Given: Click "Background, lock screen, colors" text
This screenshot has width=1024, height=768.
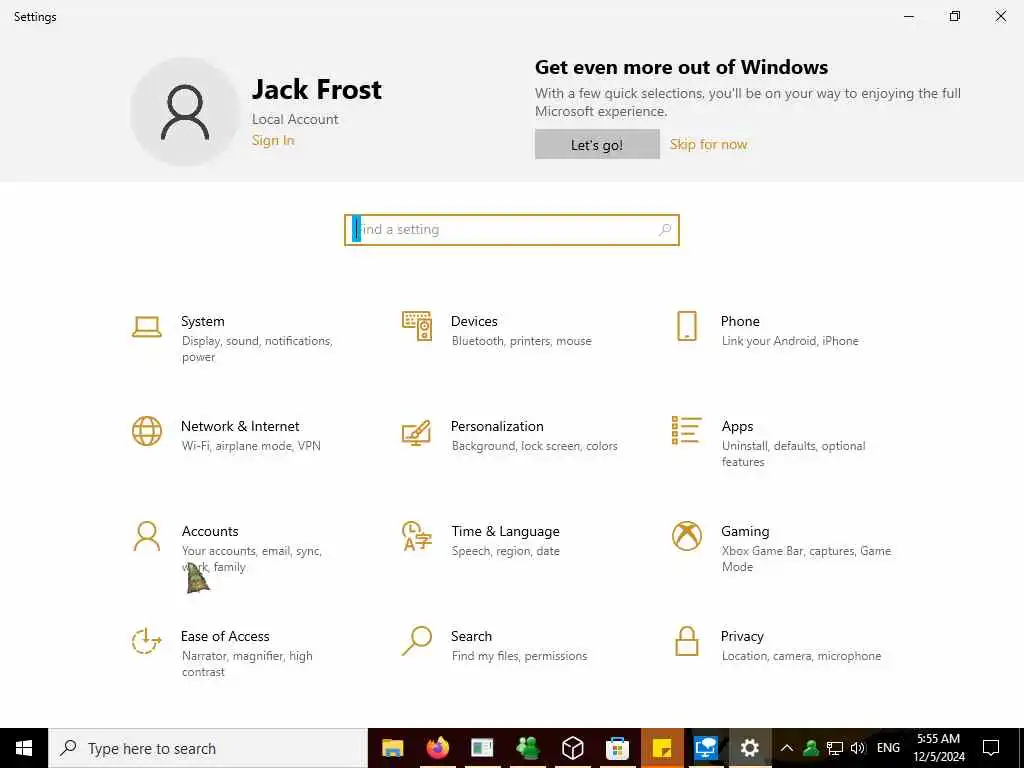Looking at the screenshot, I should click(534, 446).
